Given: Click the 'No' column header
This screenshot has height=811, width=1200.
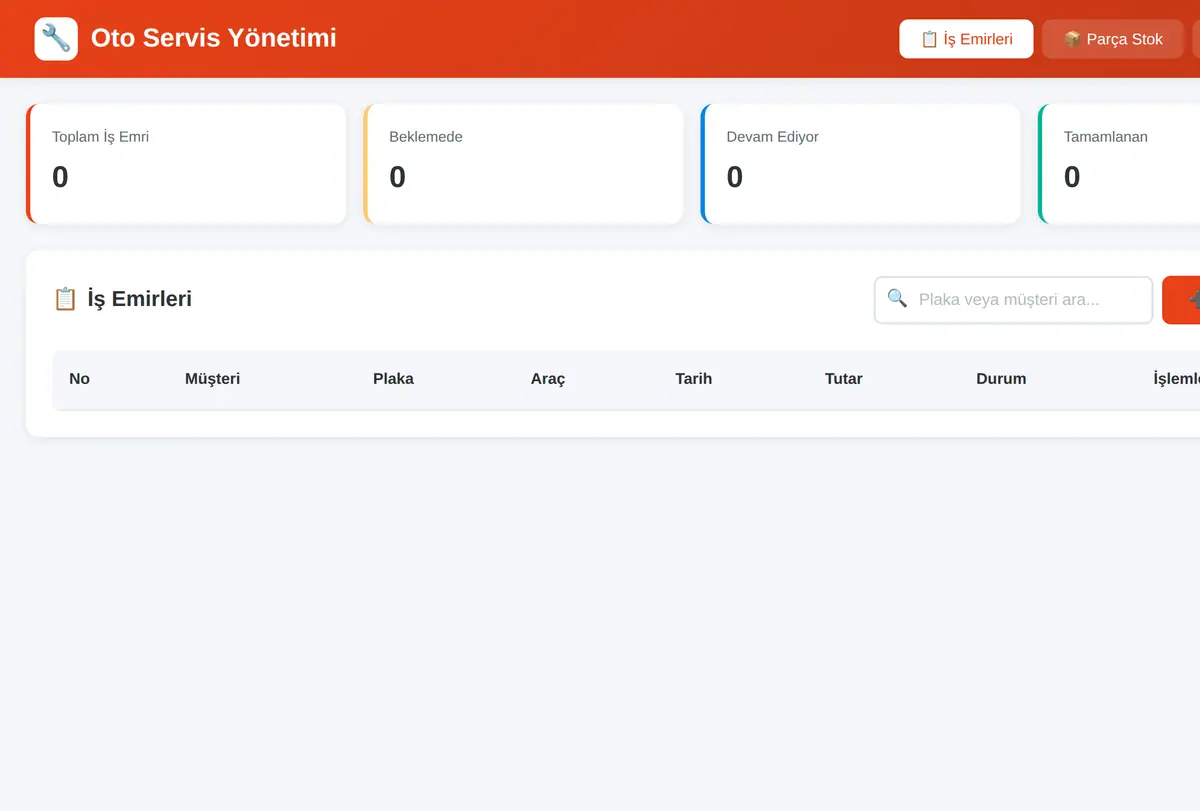Looking at the screenshot, I should tap(80, 379).
